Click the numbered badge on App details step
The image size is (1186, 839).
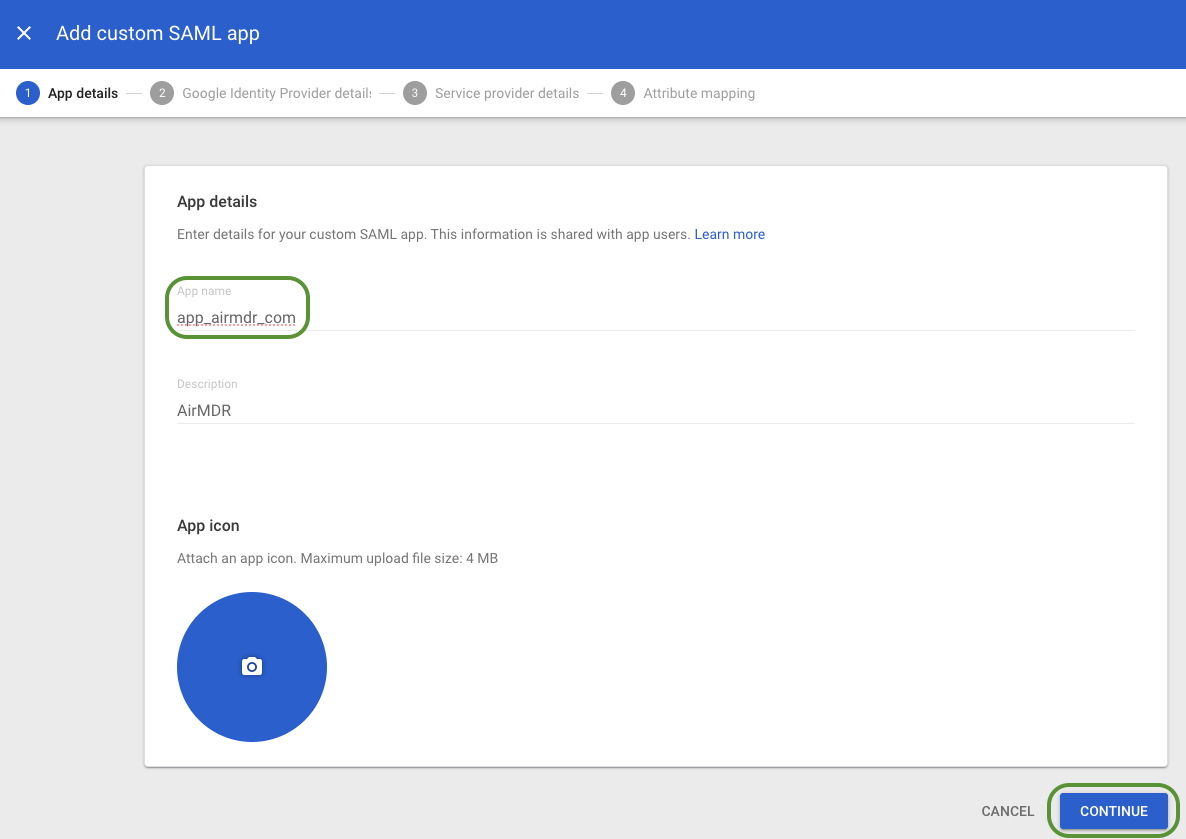point(27,93)
